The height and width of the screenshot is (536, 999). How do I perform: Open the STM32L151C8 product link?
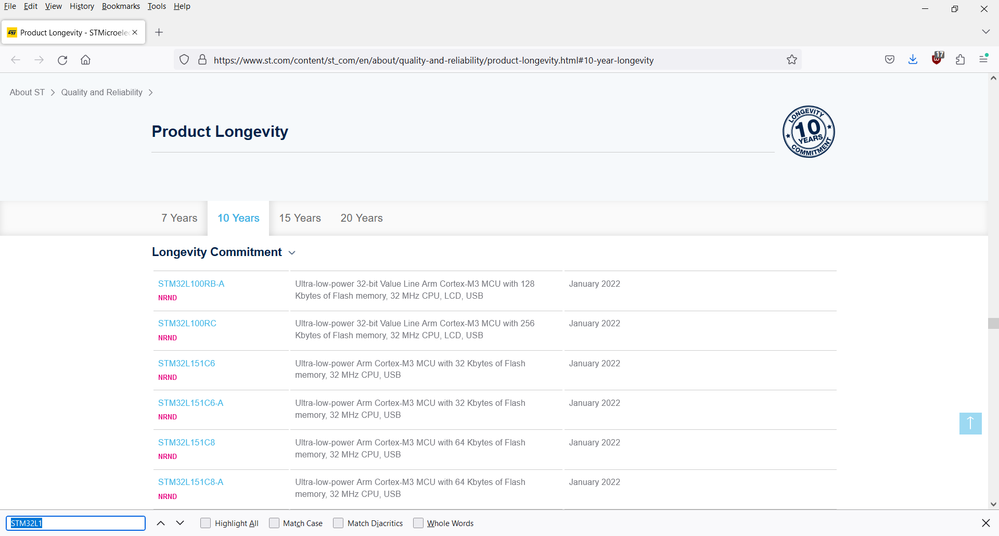[x=187, y=442]
